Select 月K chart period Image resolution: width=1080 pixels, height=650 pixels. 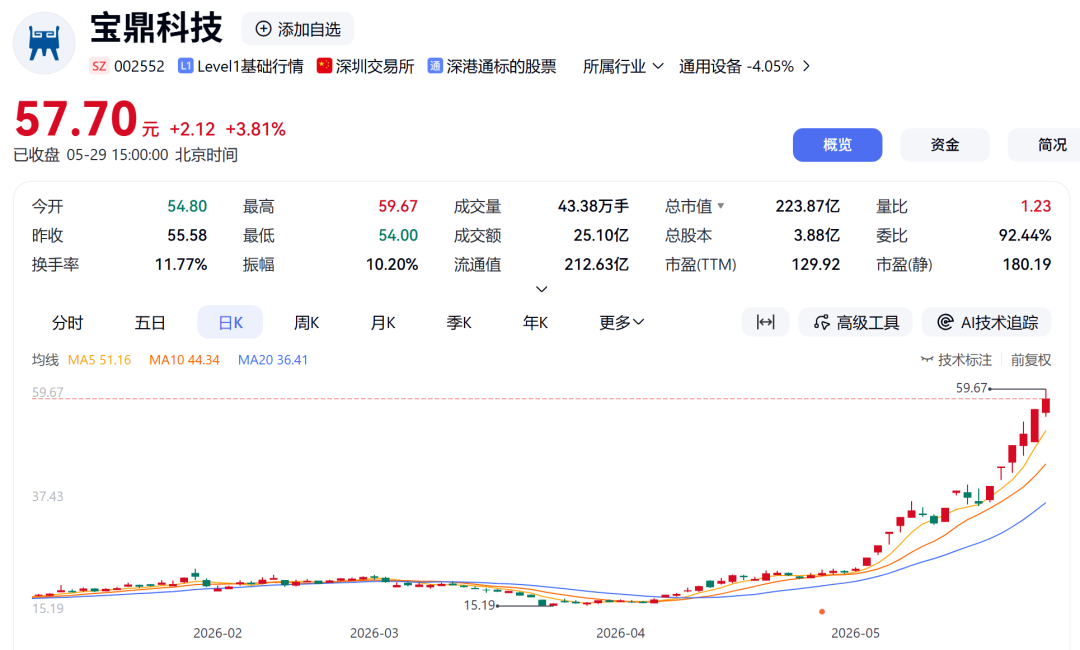tap(383, 322)
